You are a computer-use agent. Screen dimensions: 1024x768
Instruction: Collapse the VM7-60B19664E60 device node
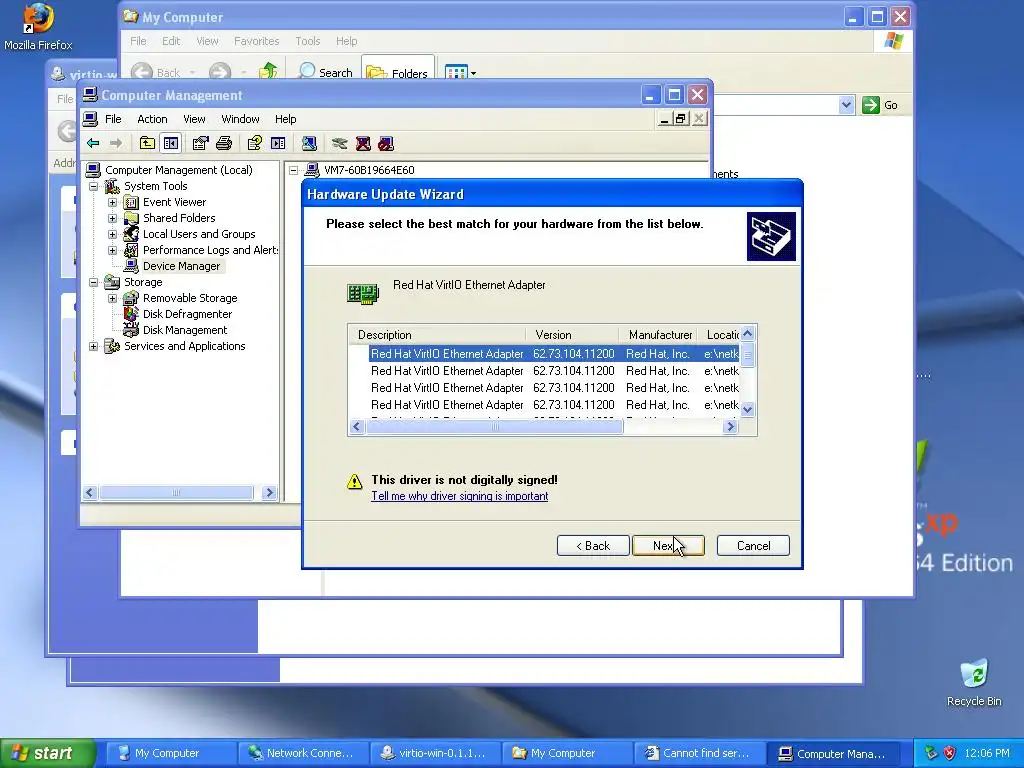[294, 170]
